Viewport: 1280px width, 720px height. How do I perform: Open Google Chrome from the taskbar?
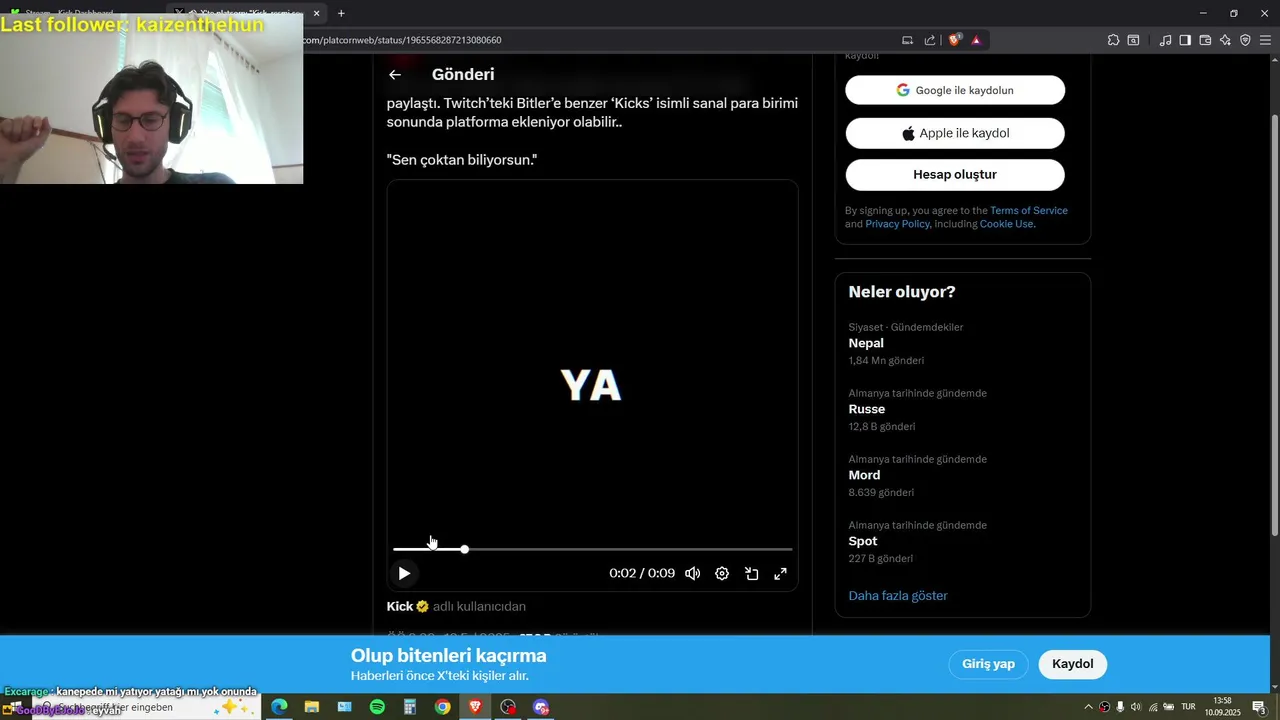coord(442,707)
